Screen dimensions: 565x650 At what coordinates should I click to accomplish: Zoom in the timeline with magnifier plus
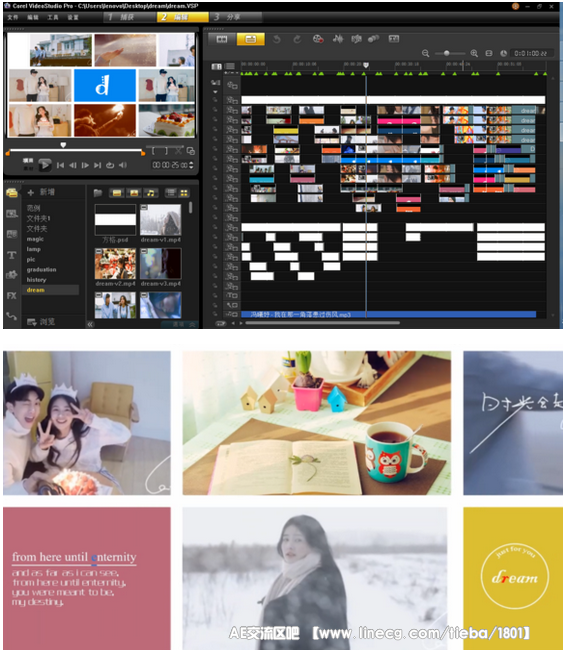coord(474,53)
